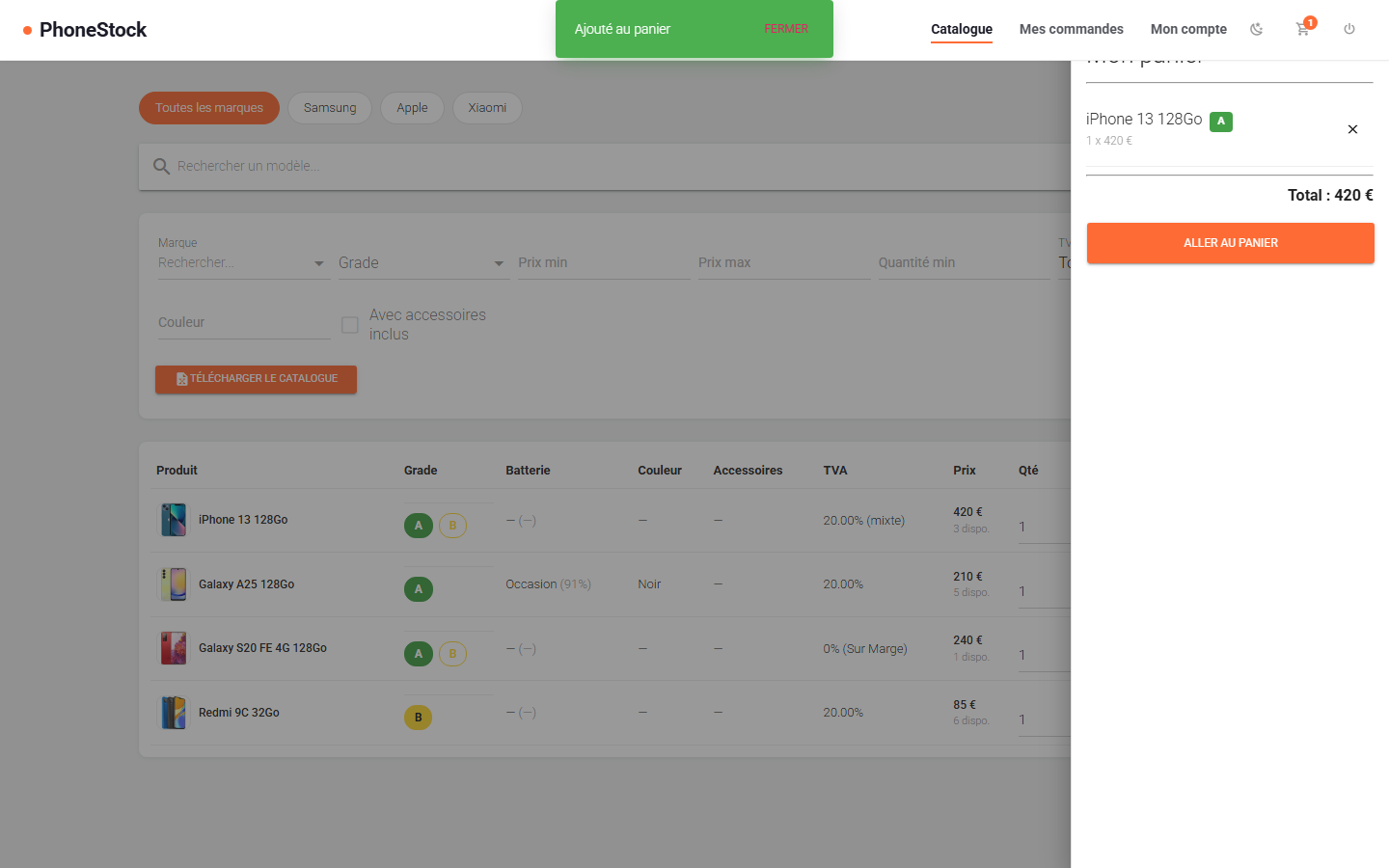The height and width of the screenshot is (868, 1389).
Task: Click the Couleur filter field
Action: click(x=244, y=323)
